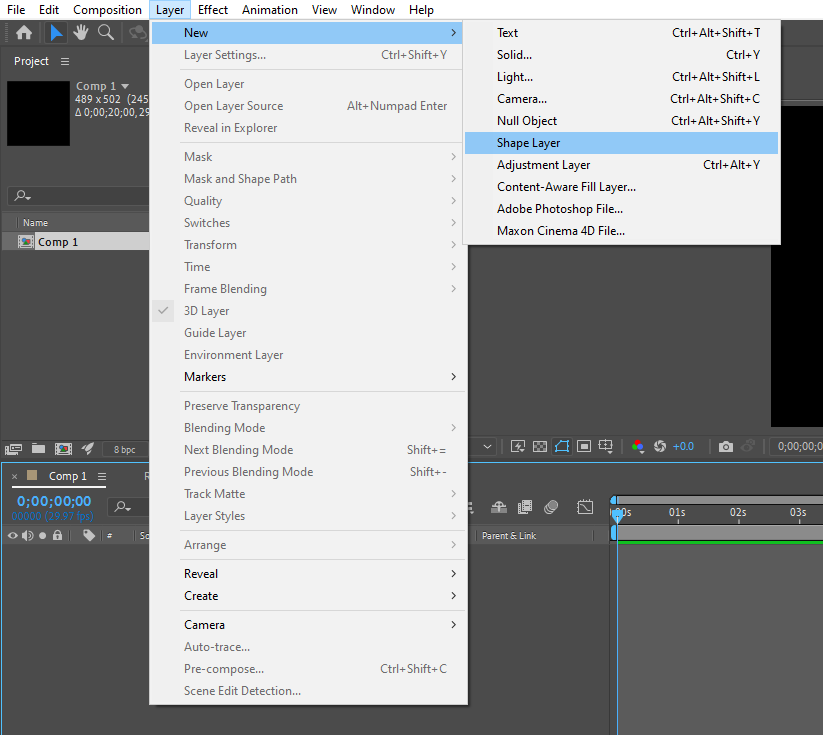The height and width of the screenshot is (735, 823).
Task: Pick the Selection arrow tool
Action: click(56, 33)
